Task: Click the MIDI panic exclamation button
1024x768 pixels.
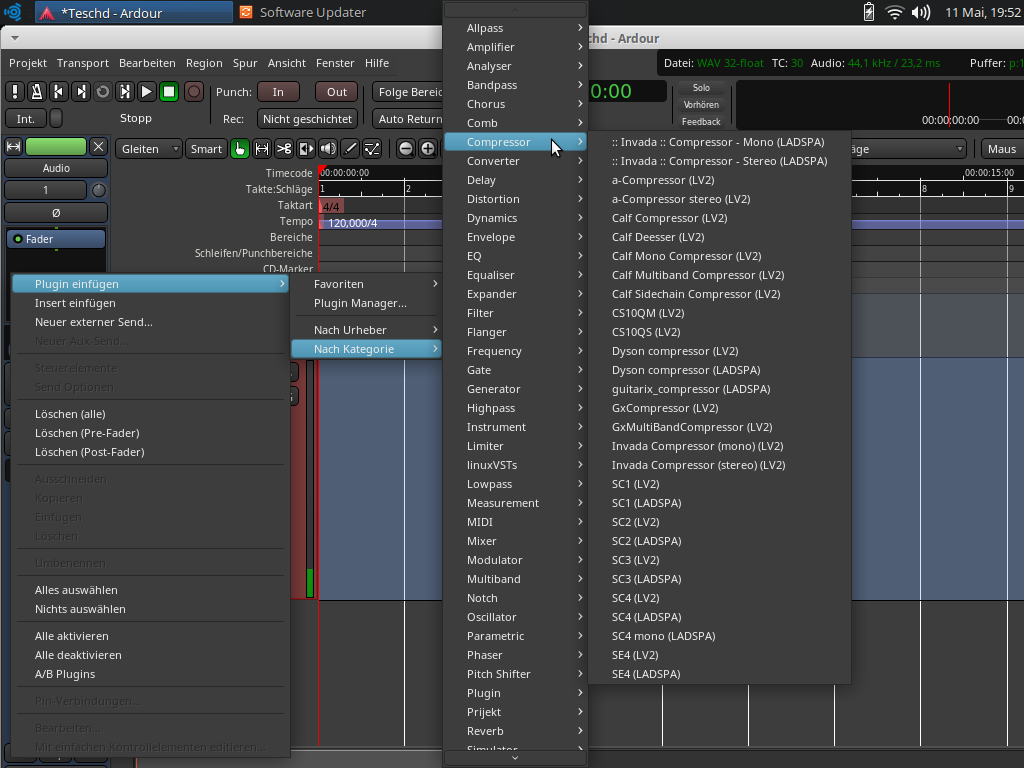Action: coord(15,92)
